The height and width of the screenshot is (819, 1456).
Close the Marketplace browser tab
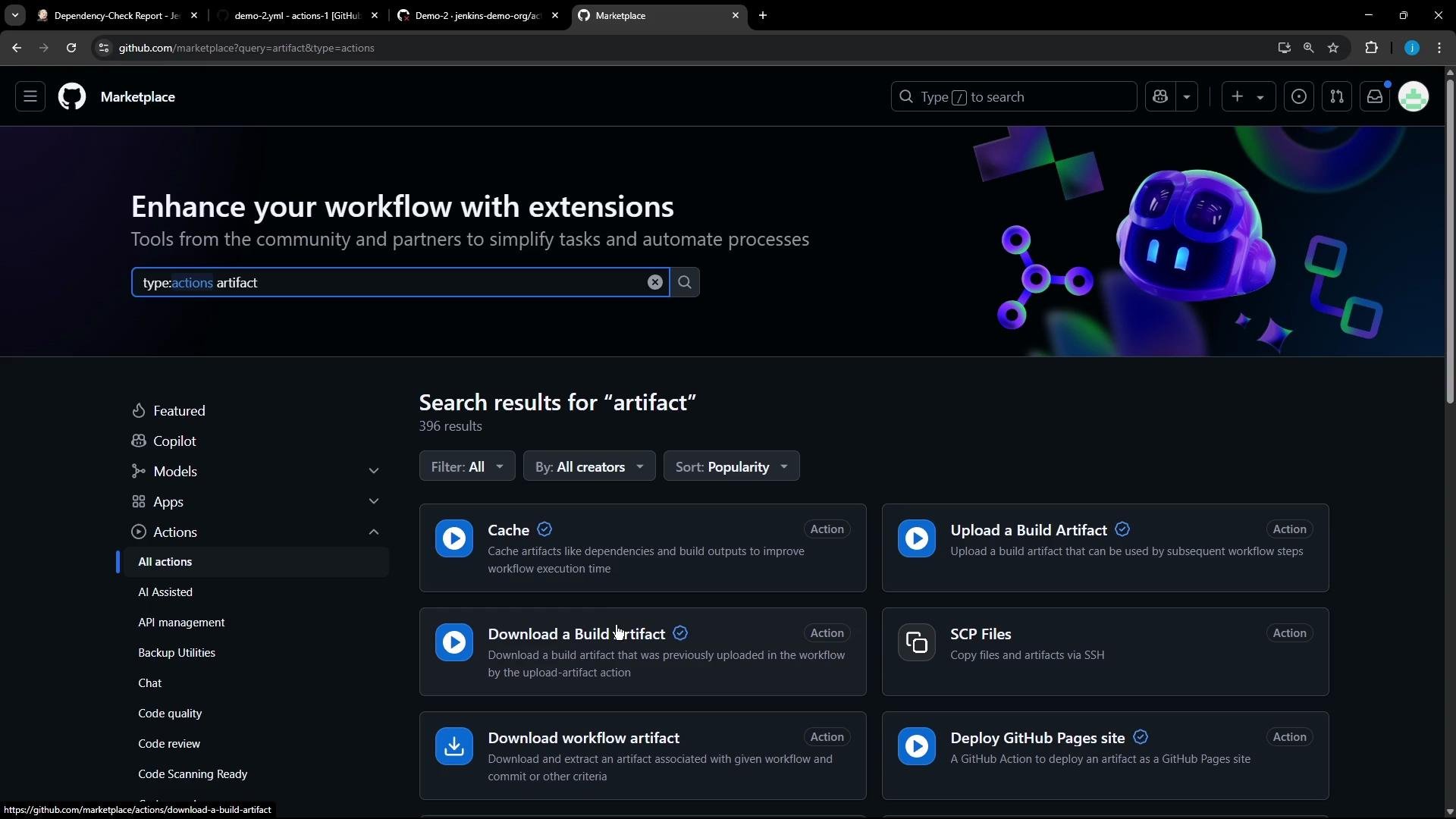736,15
